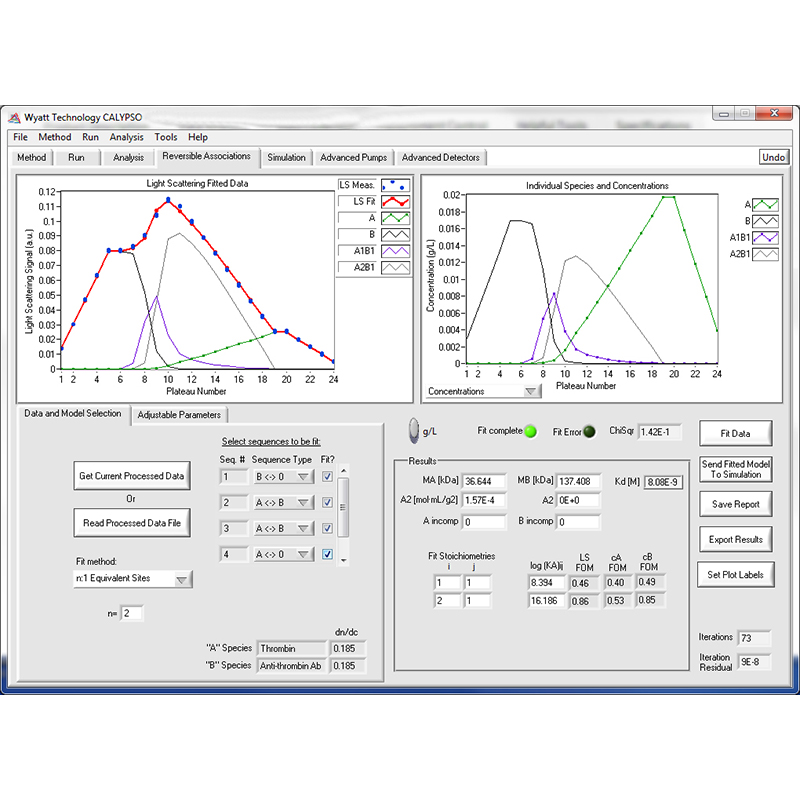Screen dimensions: 800x800
Task: Open the File menu
Action: point(20,137)
